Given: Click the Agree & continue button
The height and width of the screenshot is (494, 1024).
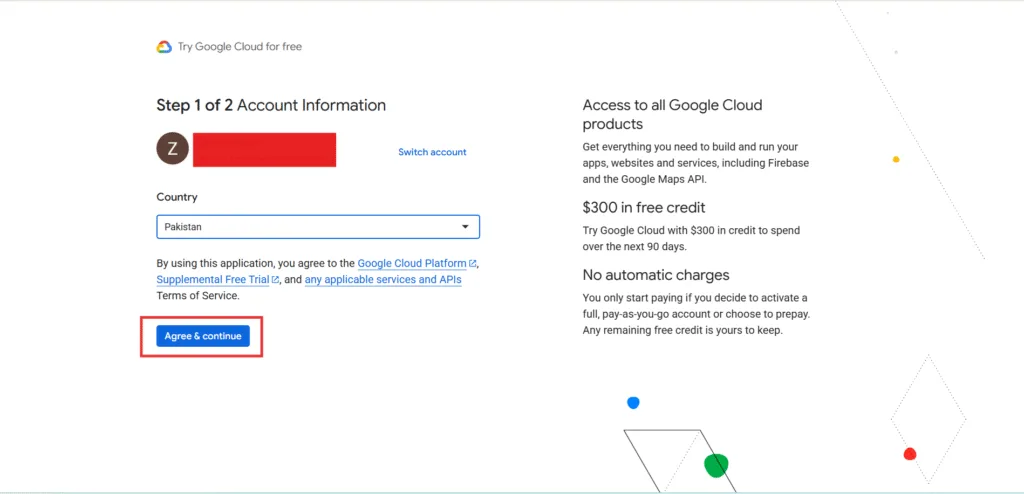Looking at the screenshot, I should tap(203, 336).
